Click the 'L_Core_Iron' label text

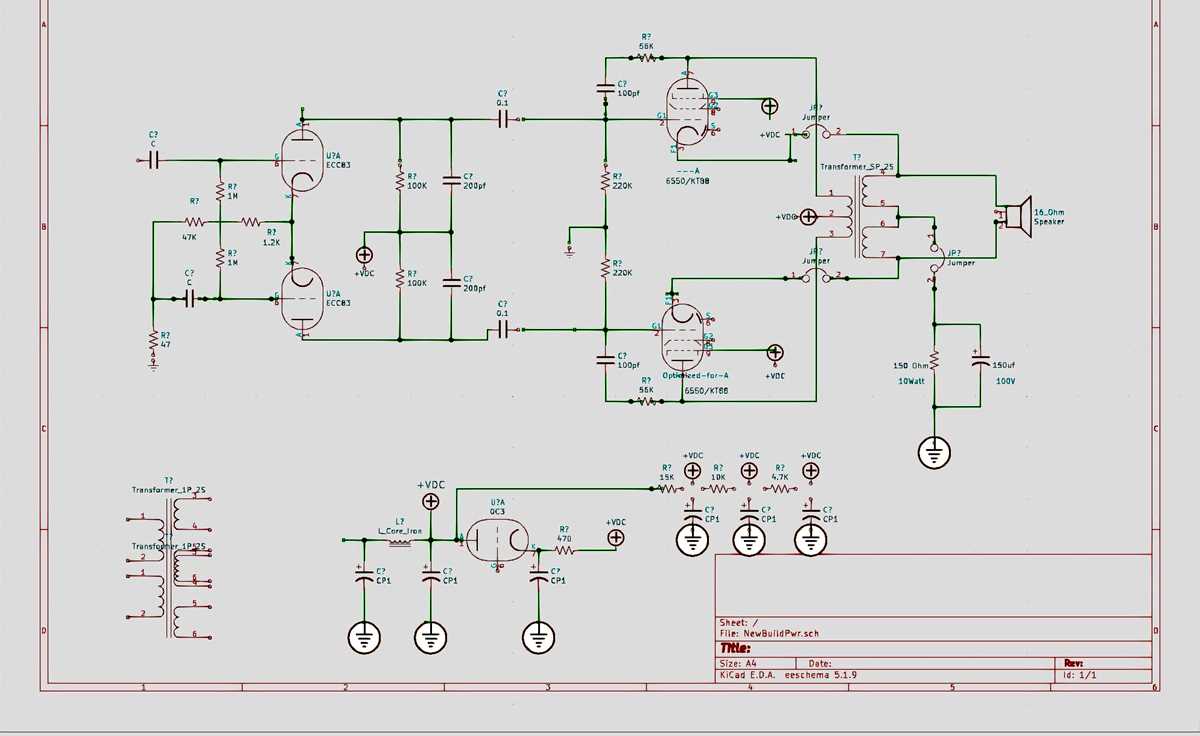pyautogui.click(x=399, y=531)
